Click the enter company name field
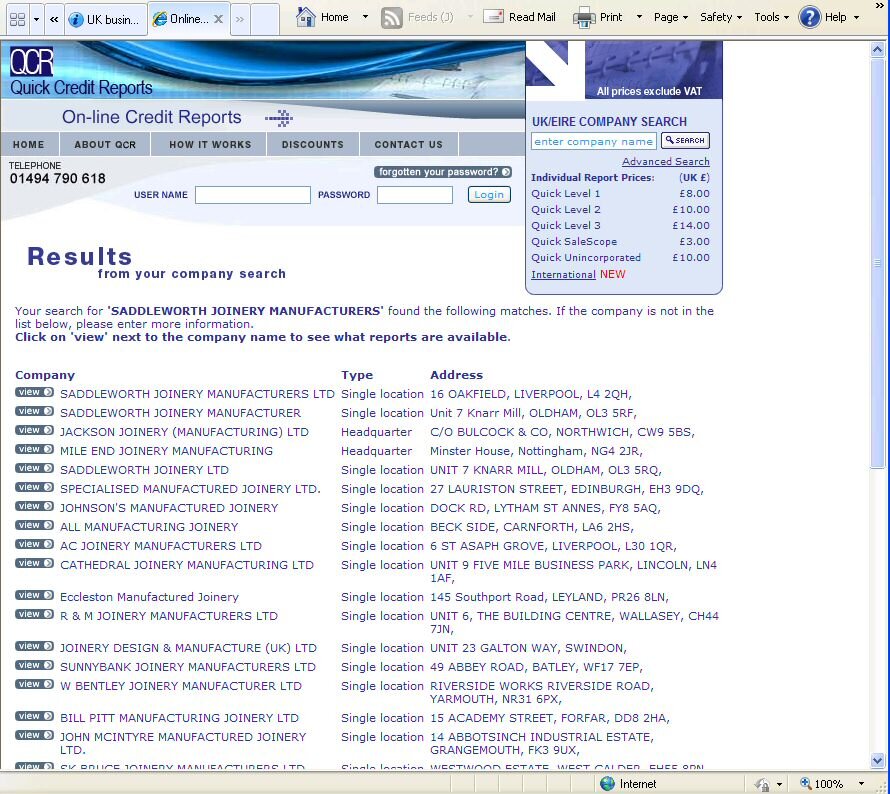 (594, 141)
